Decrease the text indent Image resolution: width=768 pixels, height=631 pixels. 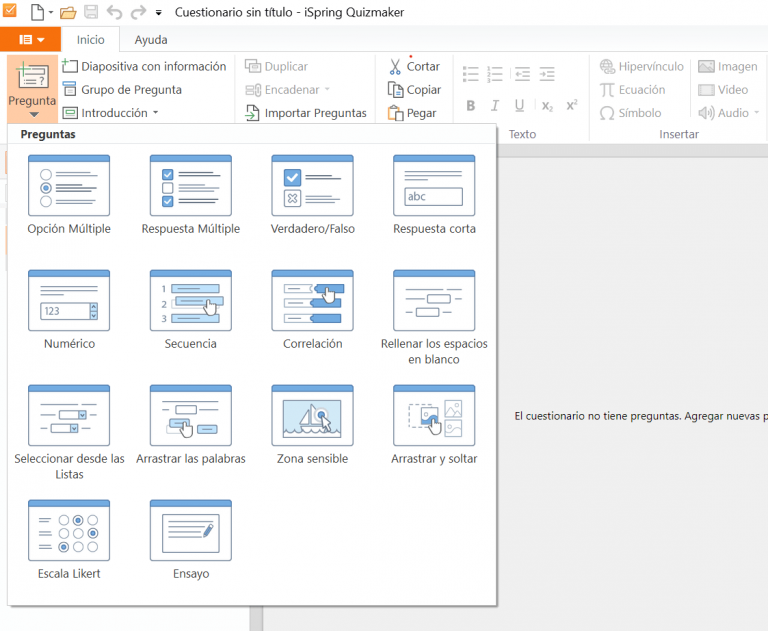click(x=522, y=74)
